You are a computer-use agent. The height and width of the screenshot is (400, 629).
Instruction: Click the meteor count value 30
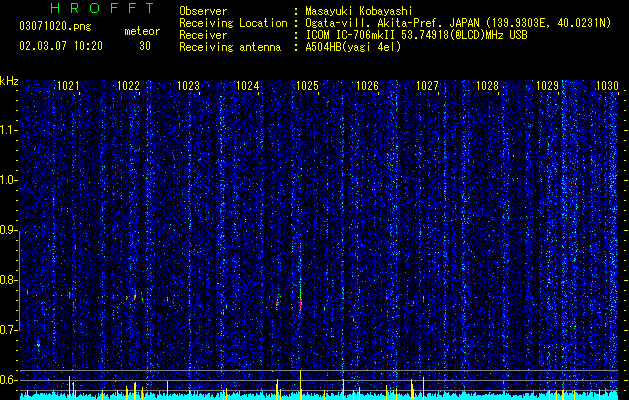(x=145, y=46)
